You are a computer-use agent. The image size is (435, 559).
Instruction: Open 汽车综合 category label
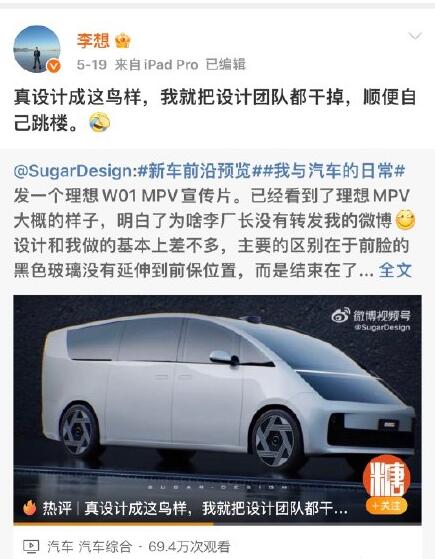(105, 547)
